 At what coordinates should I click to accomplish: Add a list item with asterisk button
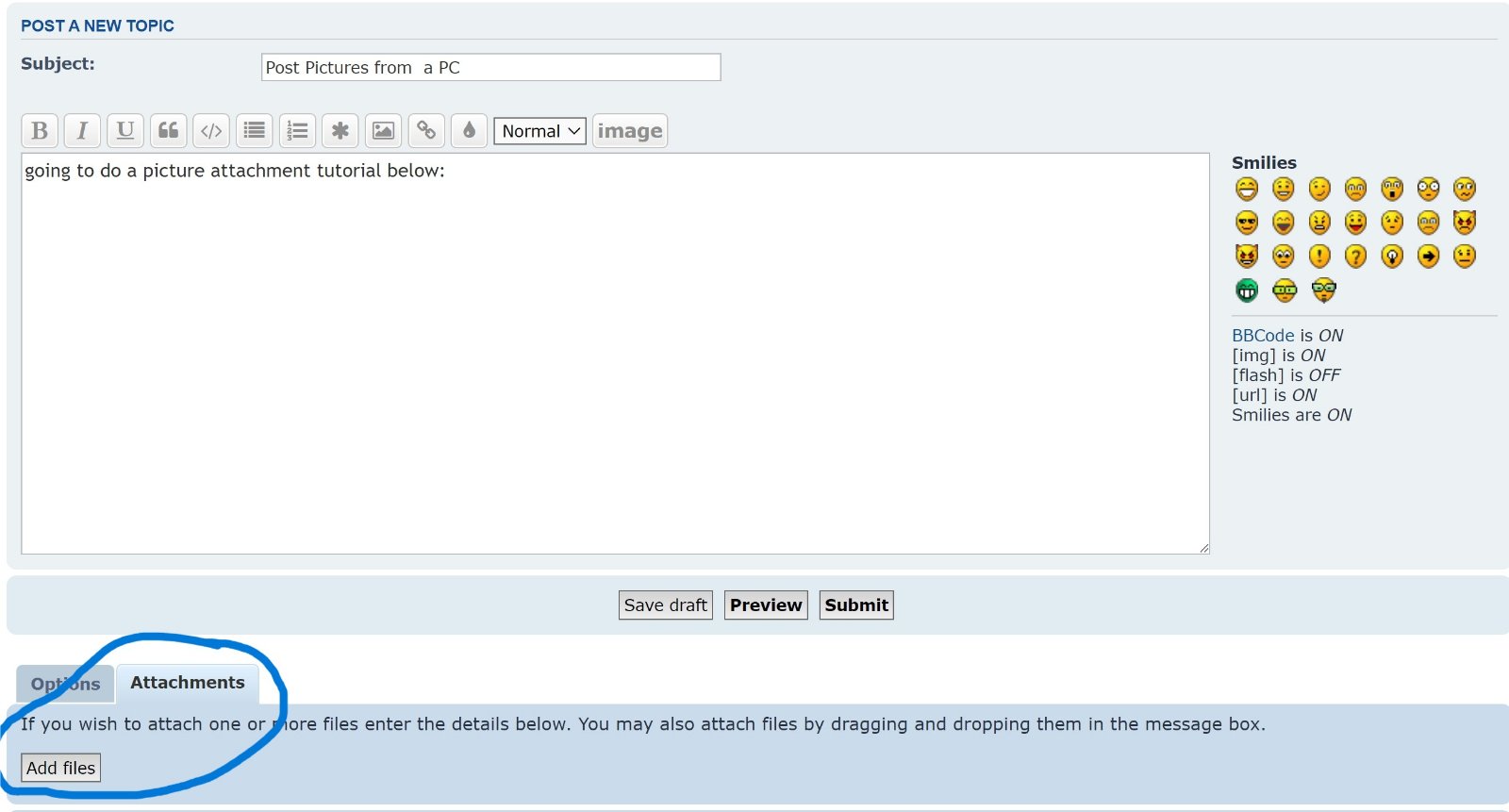pyautogui.click(x=340, y=130)
